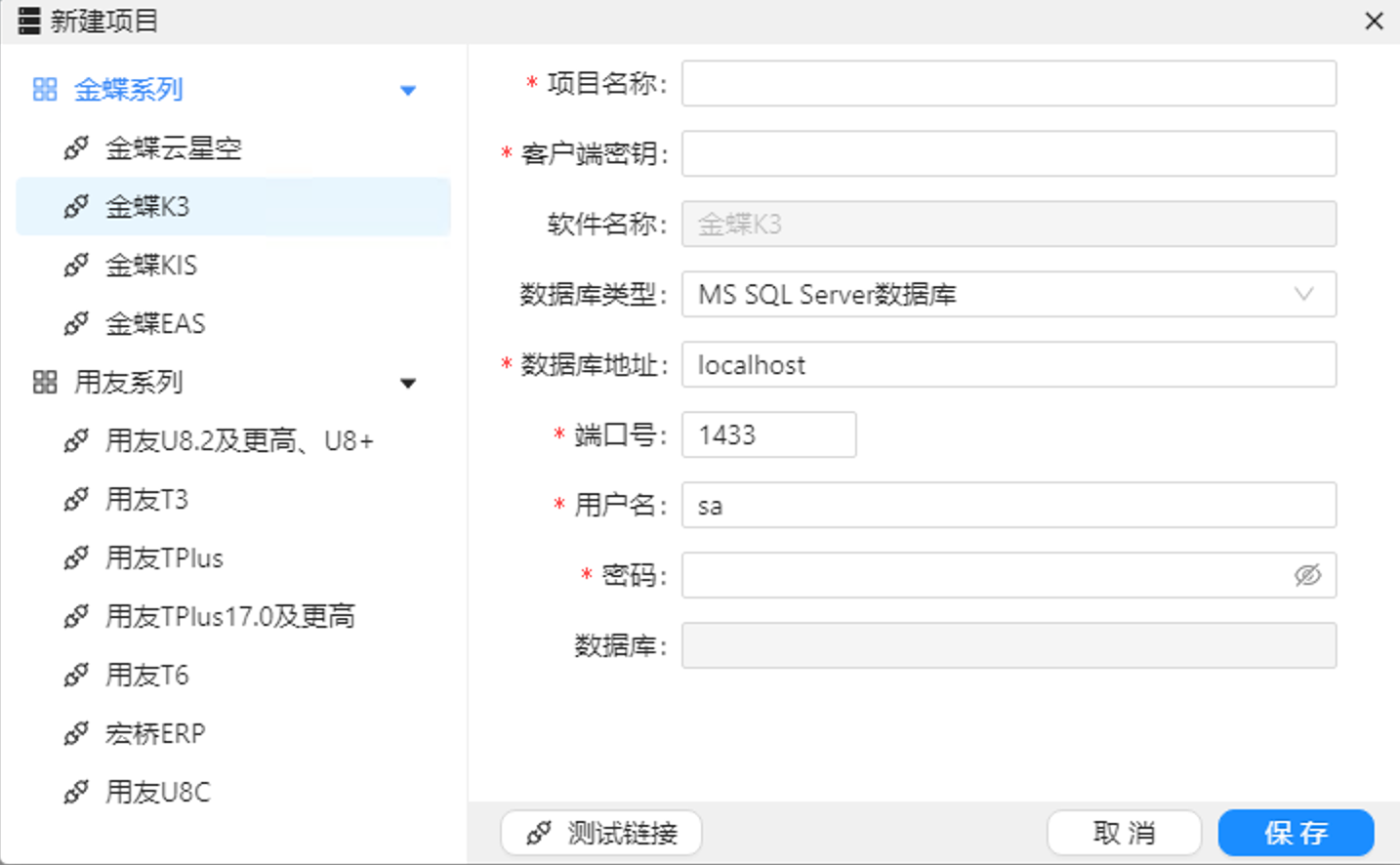Viewport: 1400px width, 865px height.
Task: Click the link icon beside 宏桥ERP
Action: (x=76, y=734)
